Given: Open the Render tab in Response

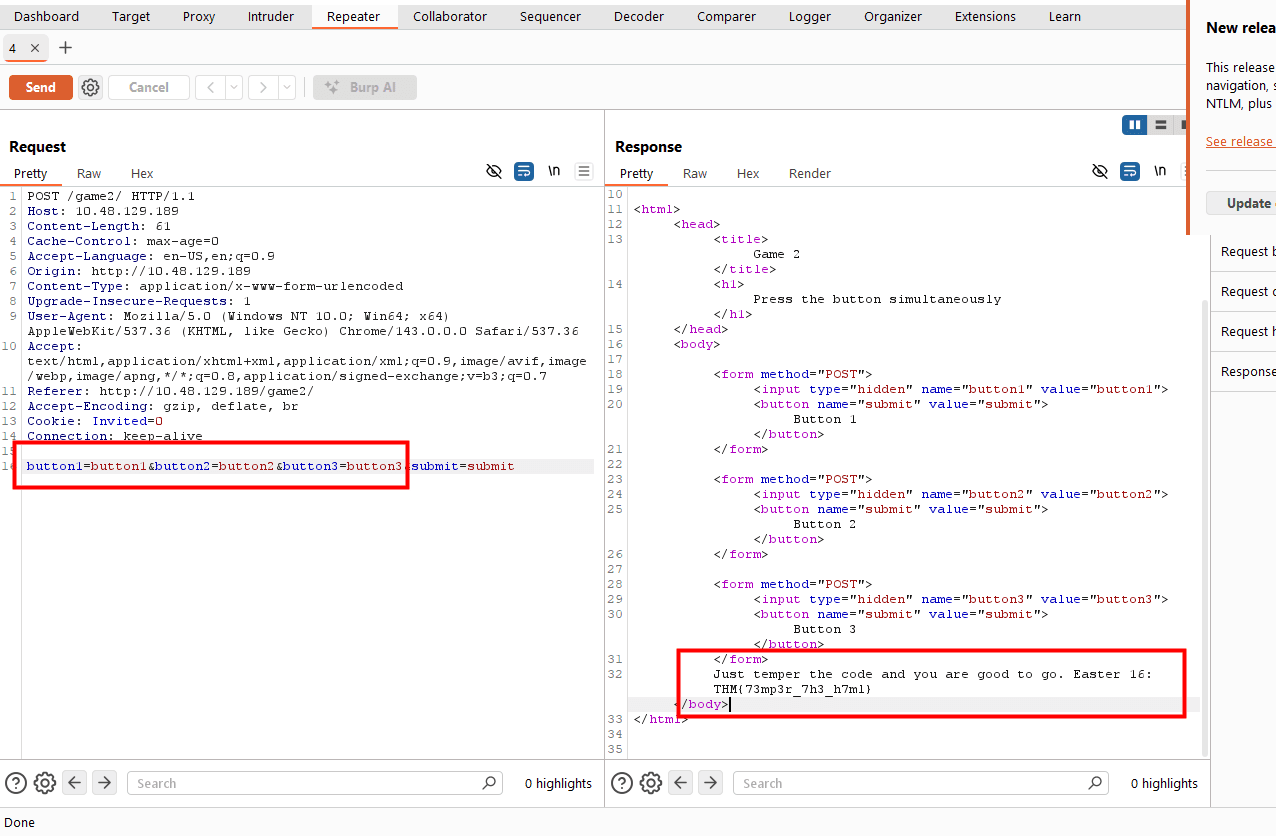Looking at the screenshot, I should click(809, 173).
